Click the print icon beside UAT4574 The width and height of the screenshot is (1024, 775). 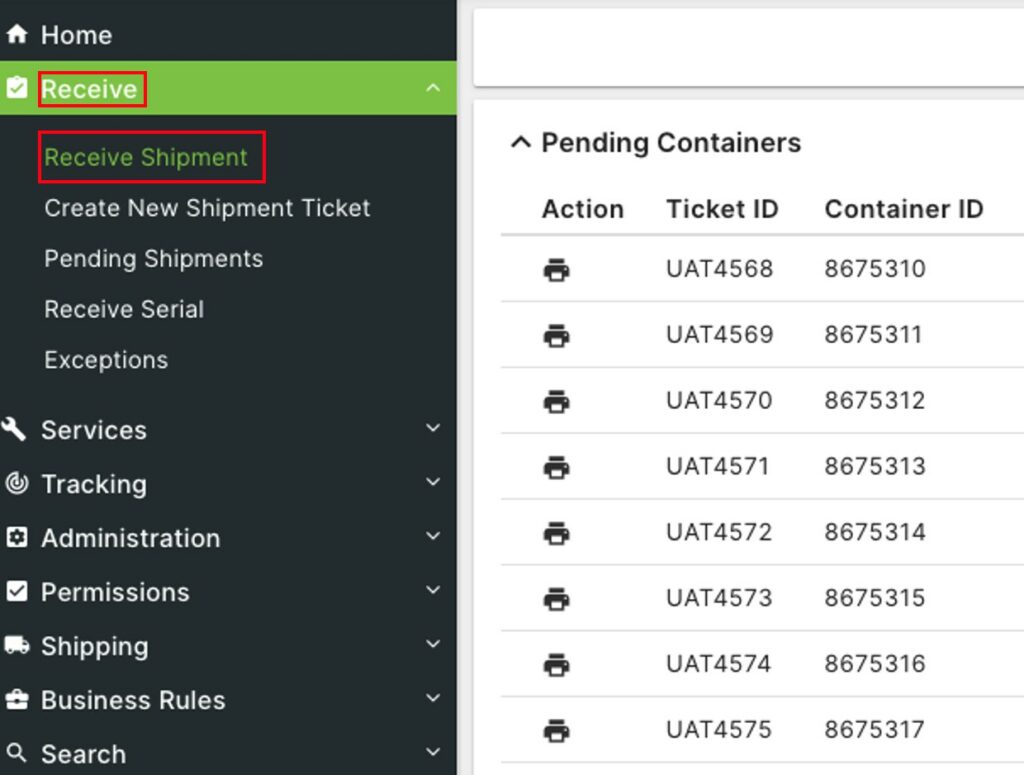[556, 664]
